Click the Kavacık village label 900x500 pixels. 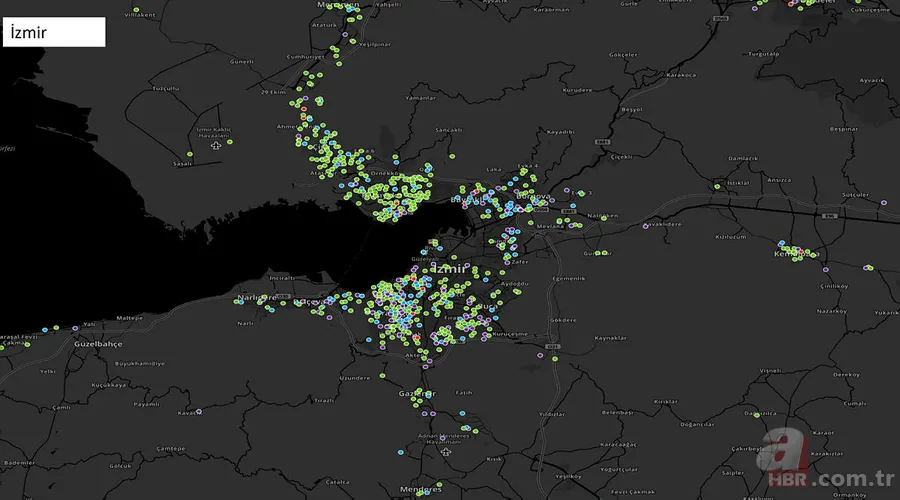tap(189, 413)
